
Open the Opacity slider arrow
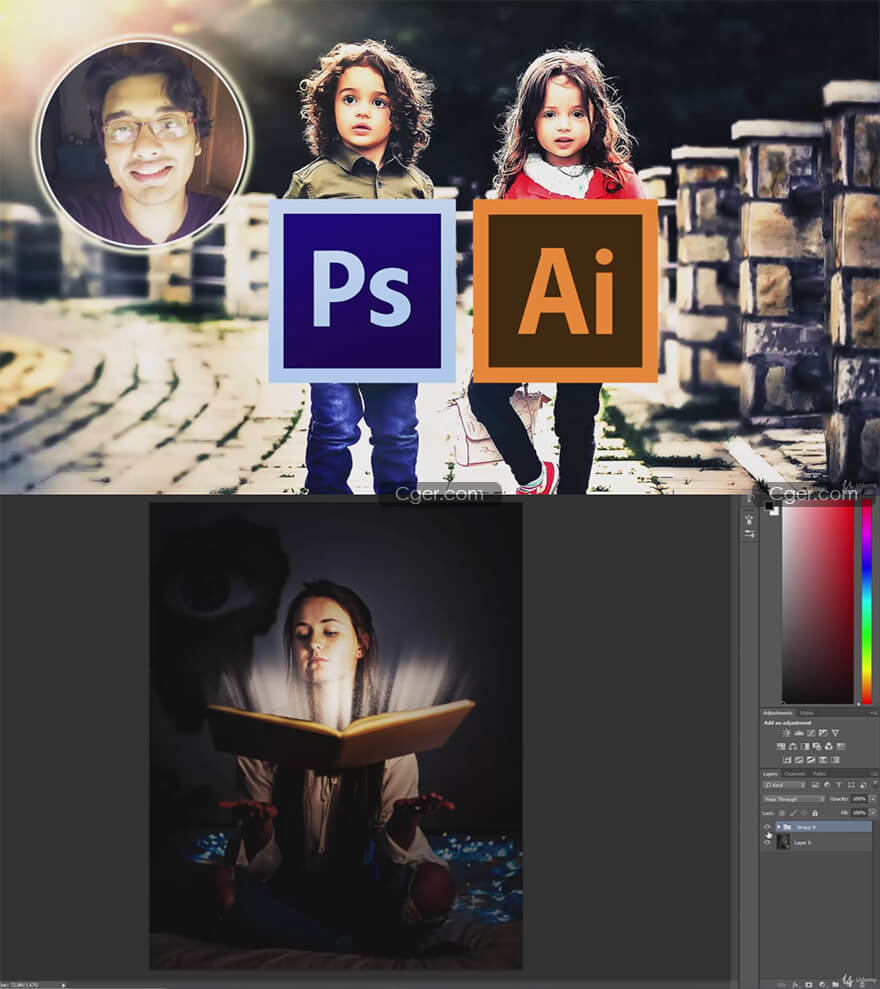click(x=872, y=799)
